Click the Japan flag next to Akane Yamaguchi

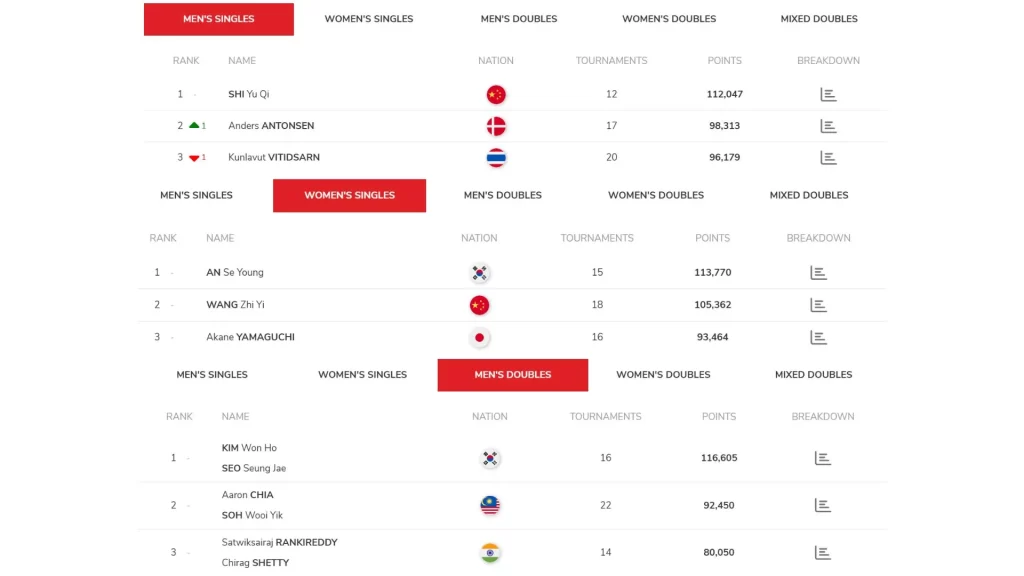(480, 338)
